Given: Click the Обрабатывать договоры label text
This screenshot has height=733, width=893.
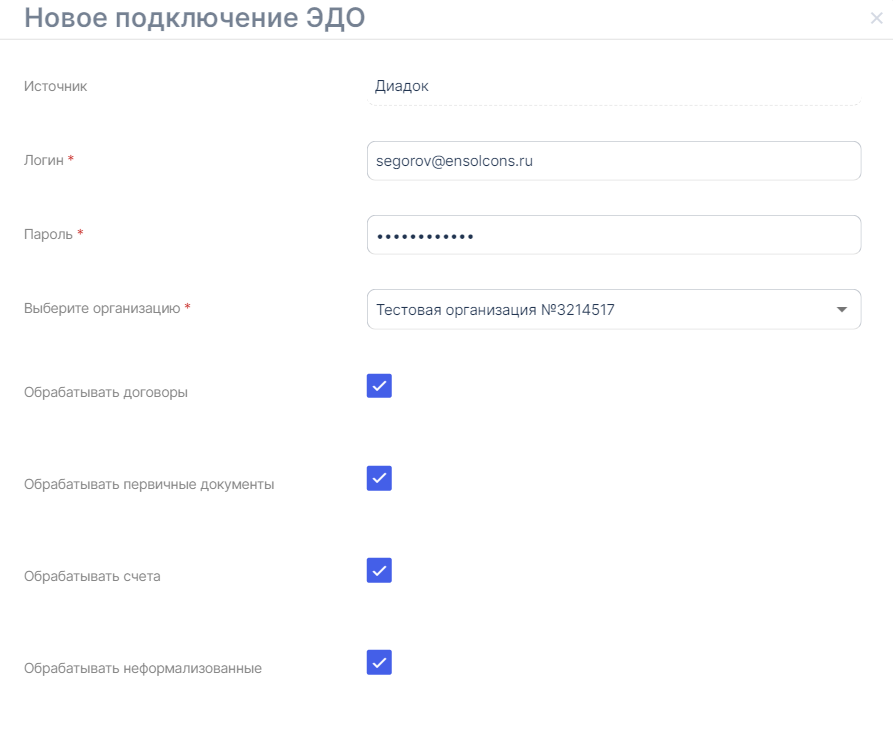Looking at the screenshot, I should pyautogui.click(x=105, y=392).
